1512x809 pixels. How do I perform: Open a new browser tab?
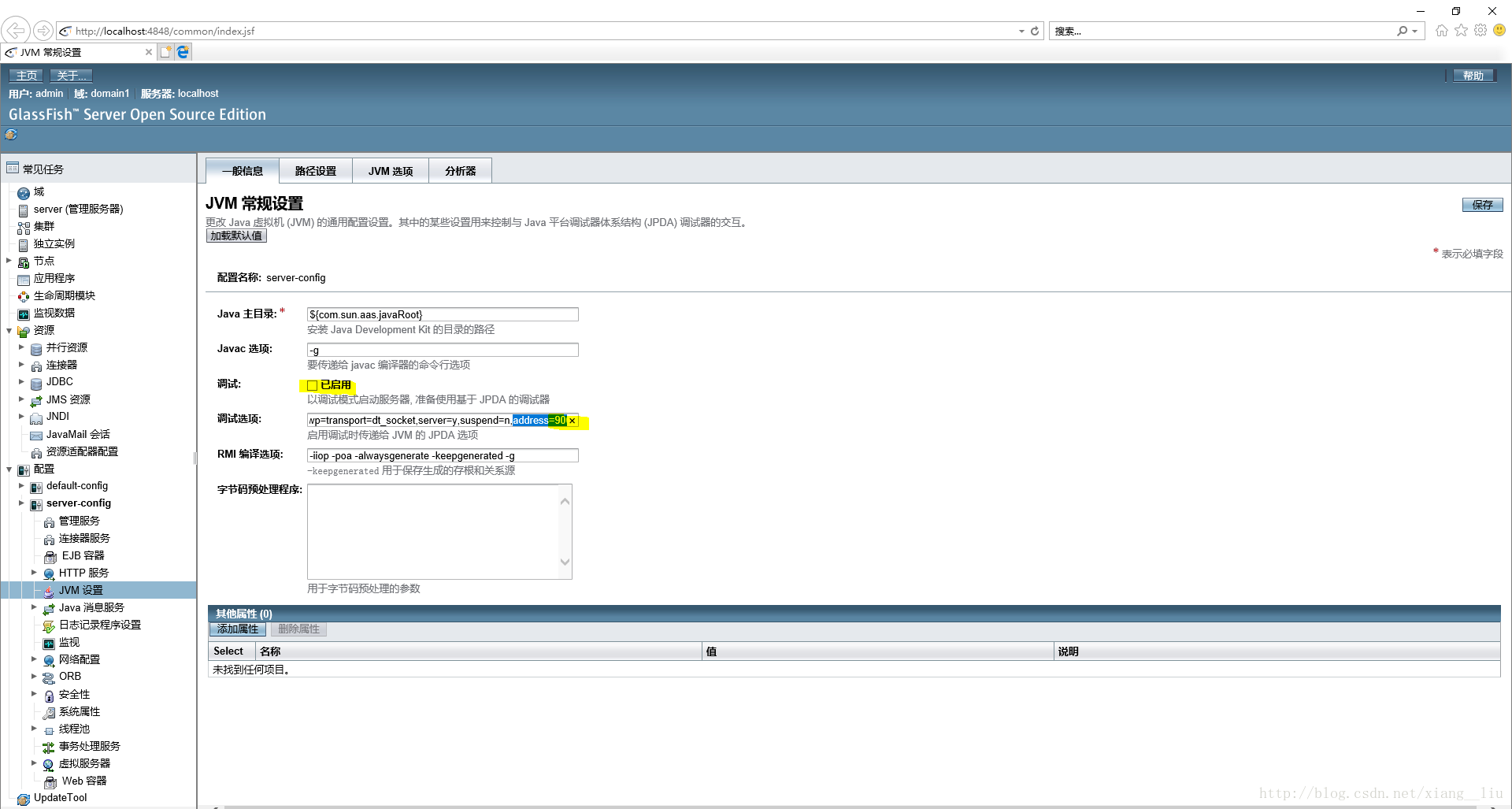point(165,52)
